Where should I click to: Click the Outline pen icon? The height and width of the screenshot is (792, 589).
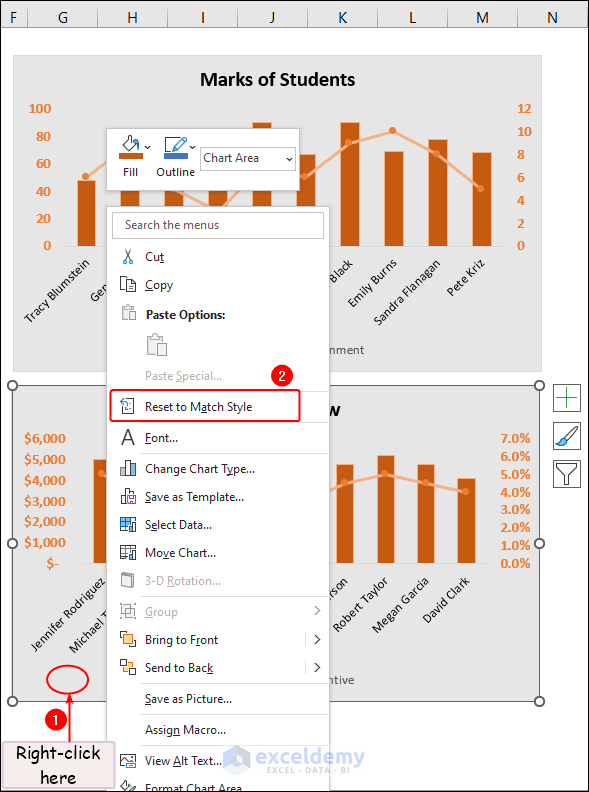[175, 147]
